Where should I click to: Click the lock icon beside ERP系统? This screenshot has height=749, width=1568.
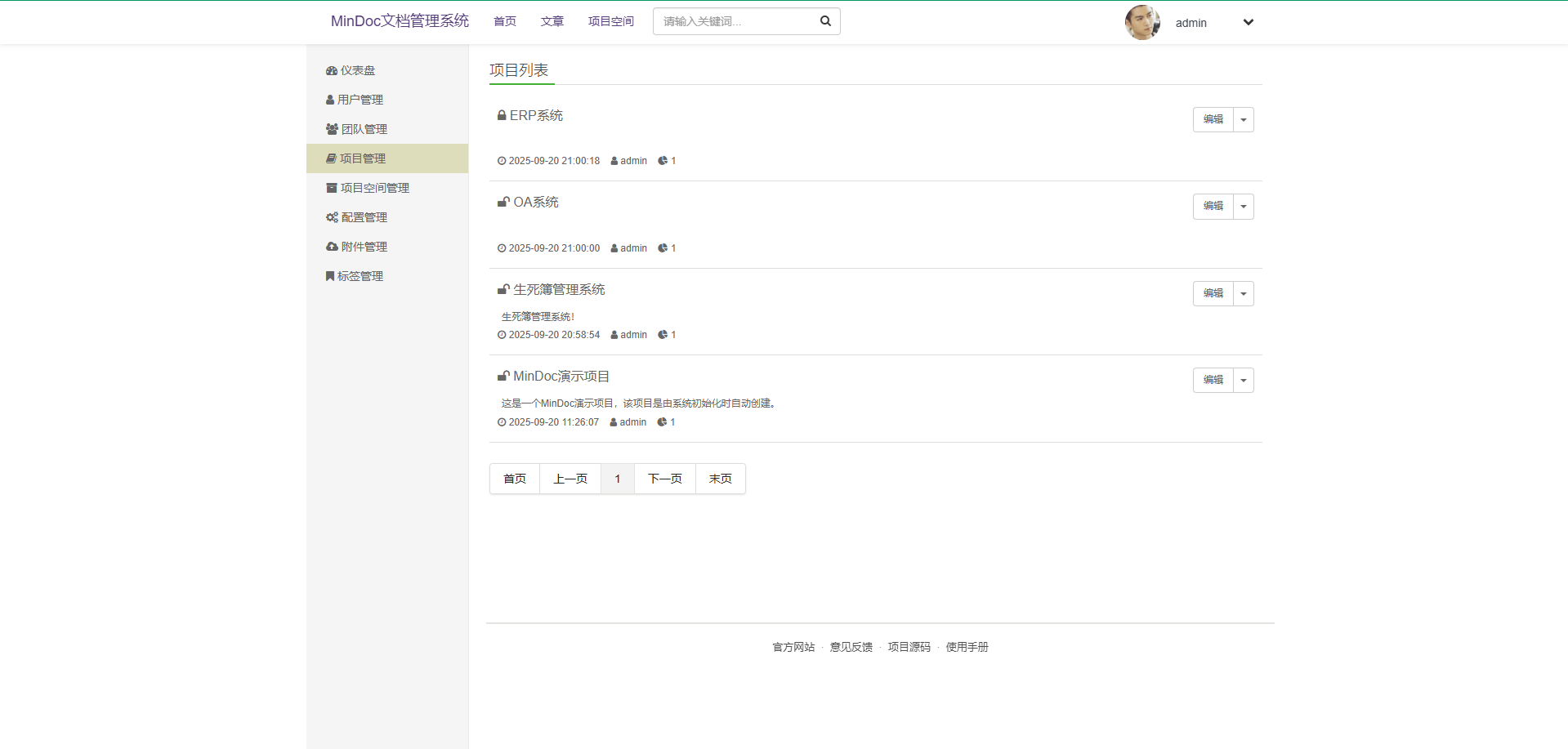tap(502, 115)
